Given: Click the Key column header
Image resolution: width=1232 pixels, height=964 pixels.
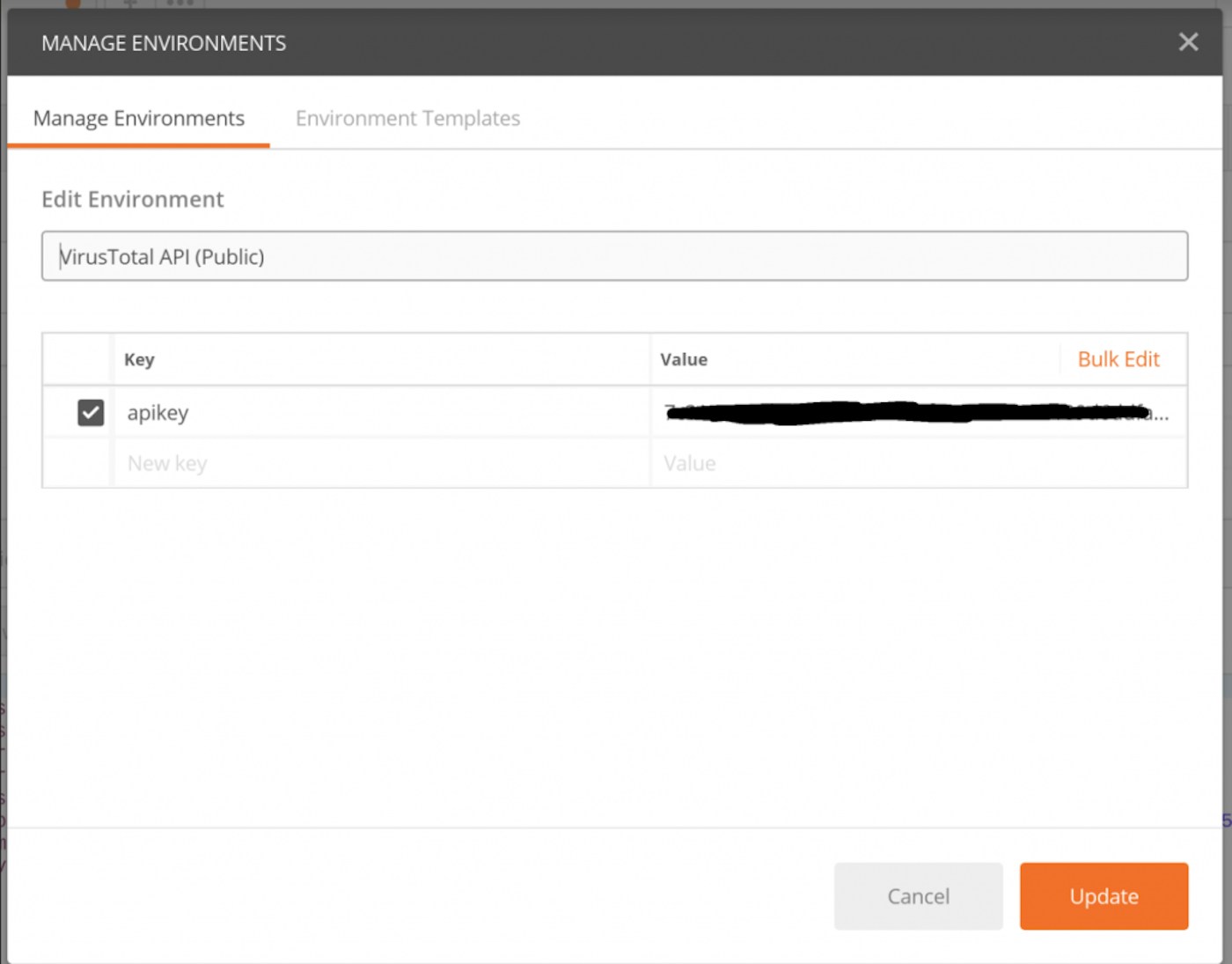Looking at the screenshot, I should 139,359.
